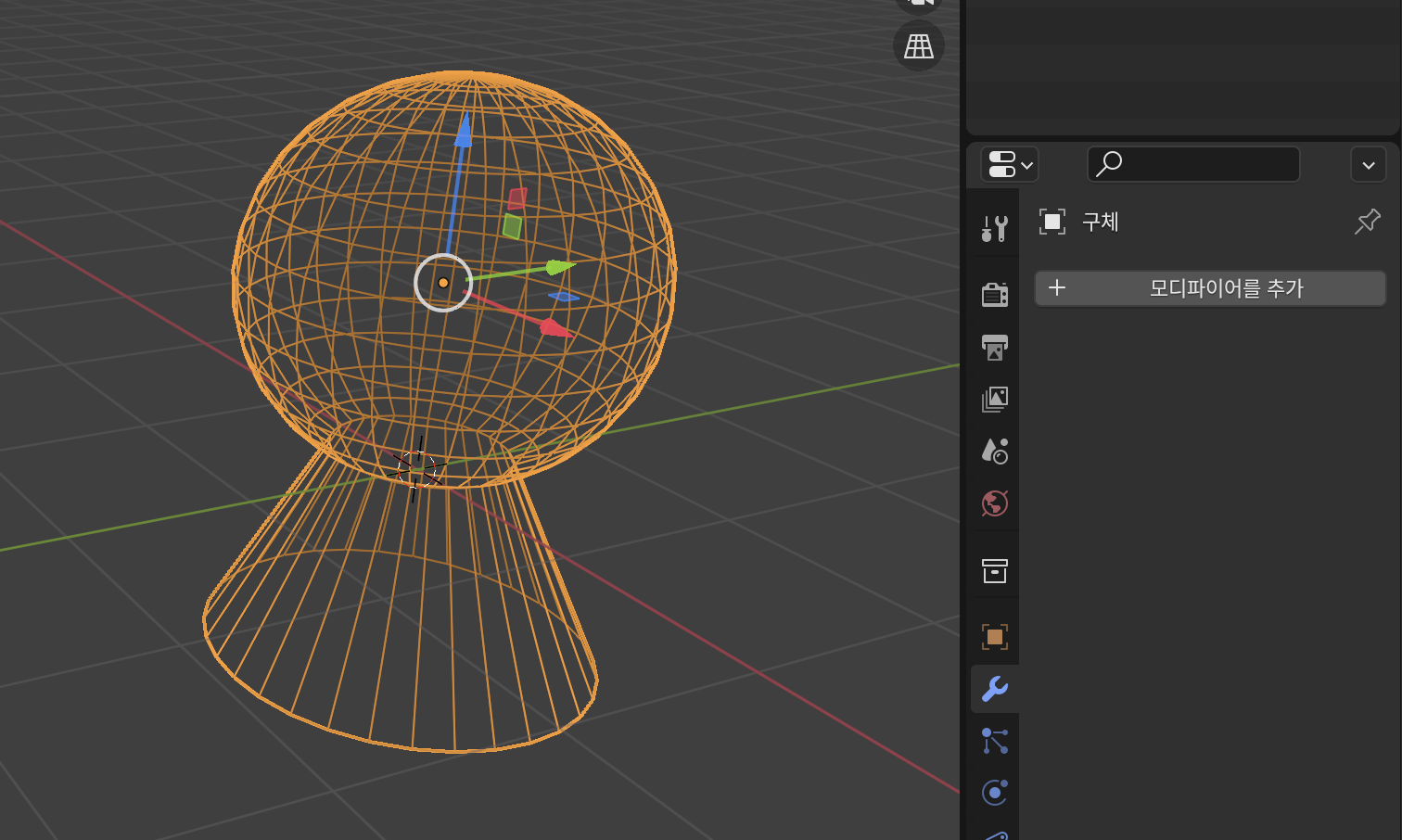Open the Output properties tab
The height and width of the screenshot is (840, 1402).
[995, 348]
